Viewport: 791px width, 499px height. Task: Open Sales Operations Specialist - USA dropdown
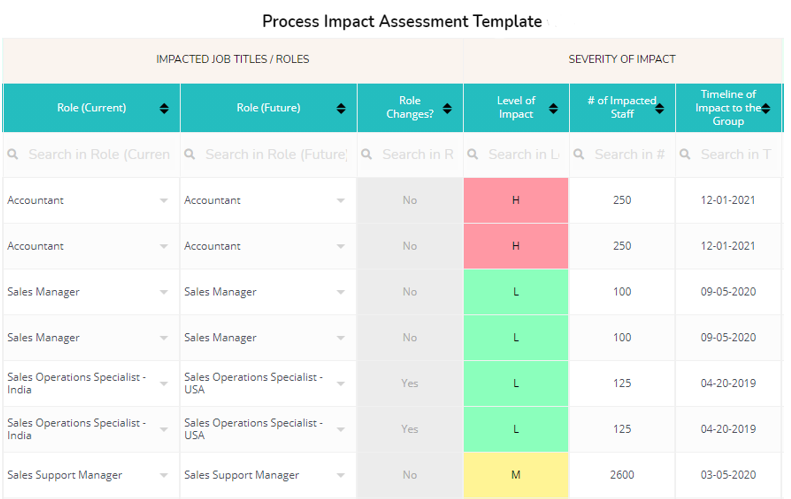coord(341,384)
